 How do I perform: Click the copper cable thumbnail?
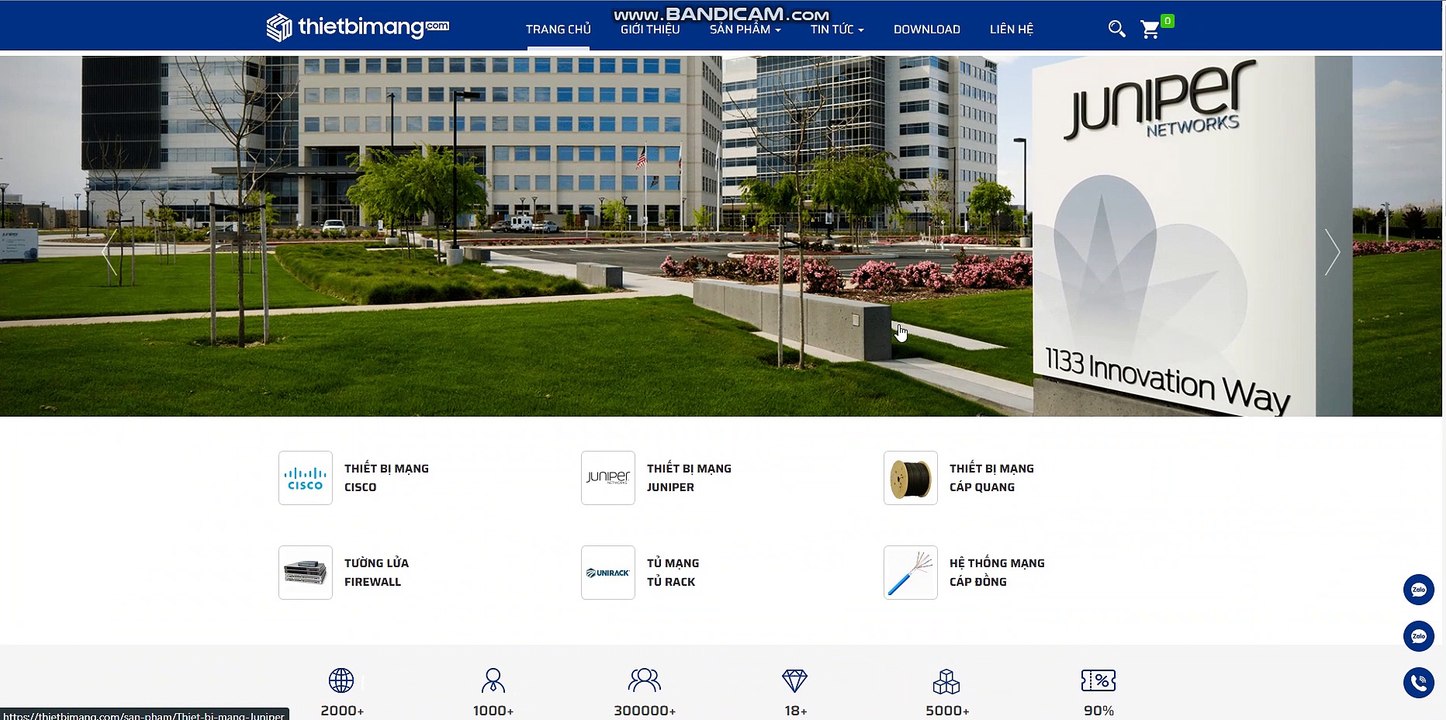[910, 572]
